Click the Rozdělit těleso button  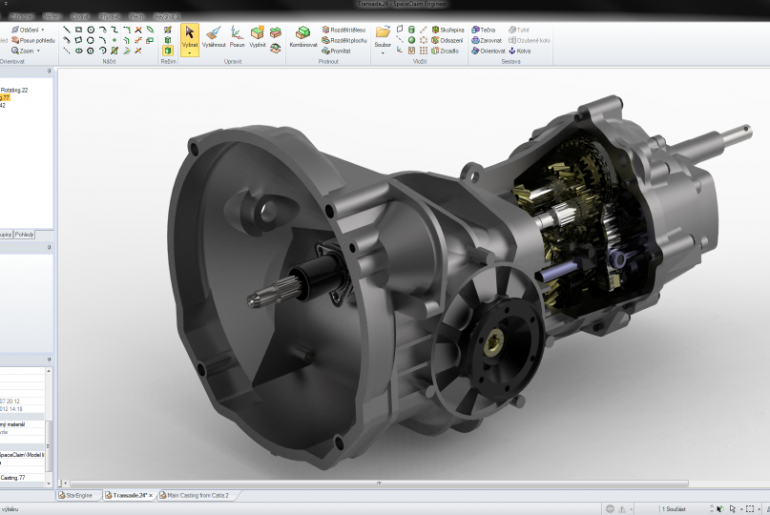point(345,30)
